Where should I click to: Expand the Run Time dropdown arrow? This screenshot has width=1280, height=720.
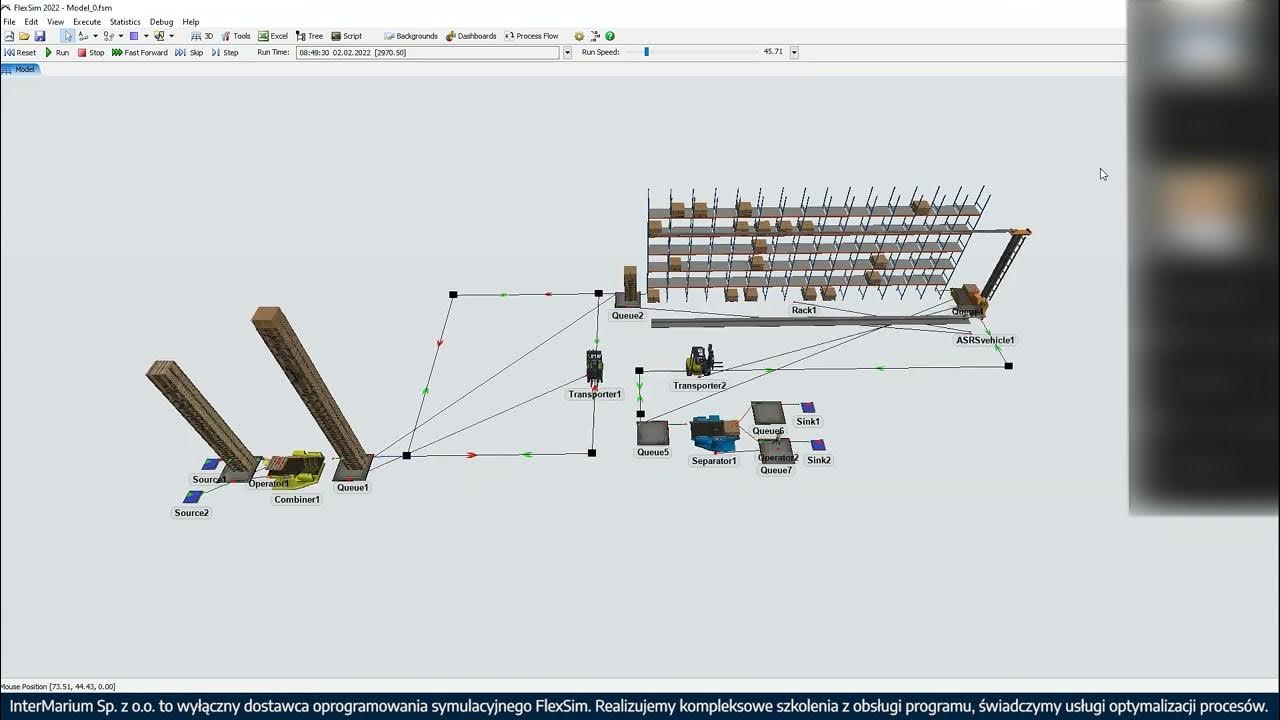pos(567,52)
